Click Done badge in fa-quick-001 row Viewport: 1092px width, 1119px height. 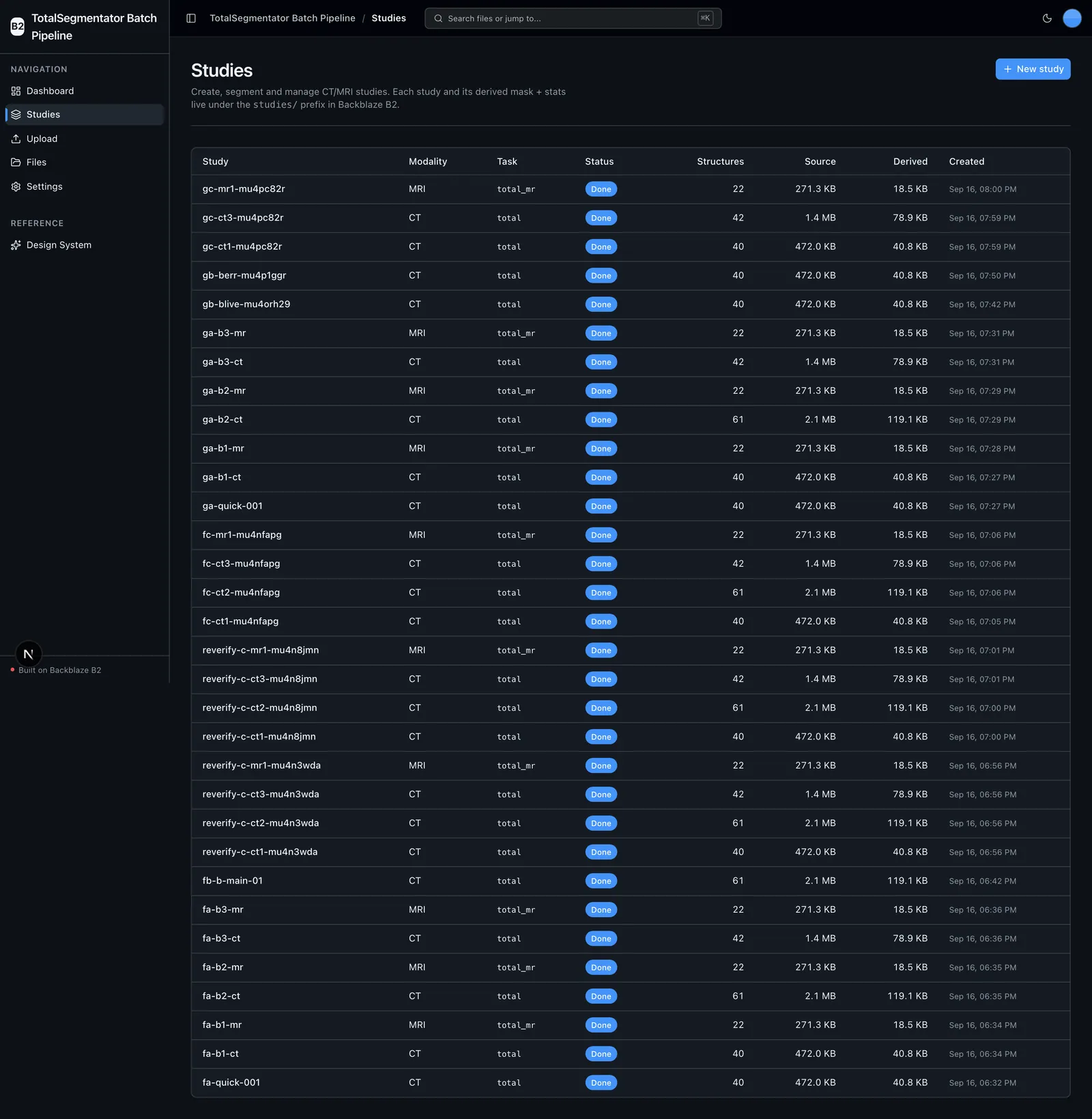coord(601,1083)
